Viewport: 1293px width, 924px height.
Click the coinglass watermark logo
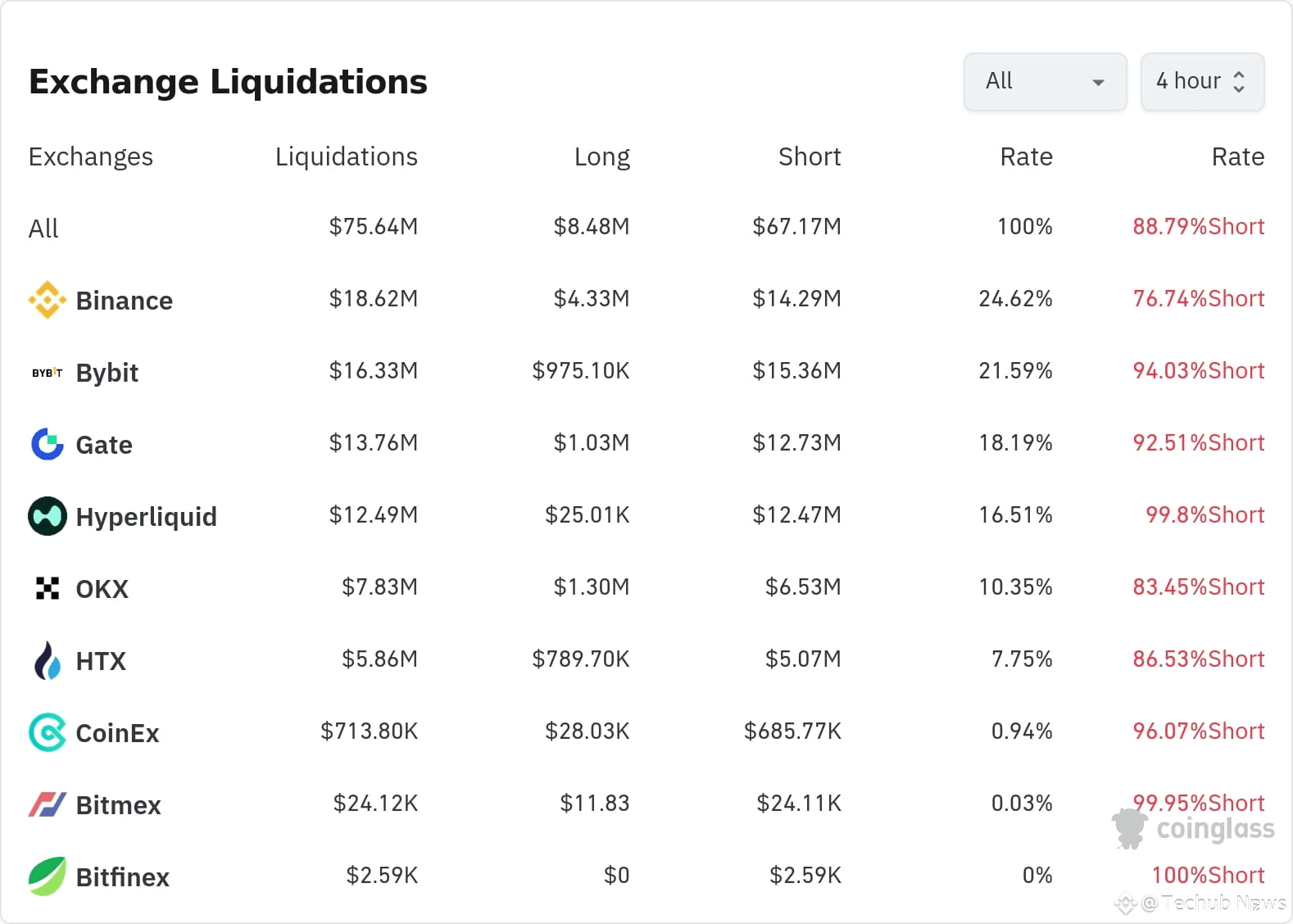(x=1195, y=828)
